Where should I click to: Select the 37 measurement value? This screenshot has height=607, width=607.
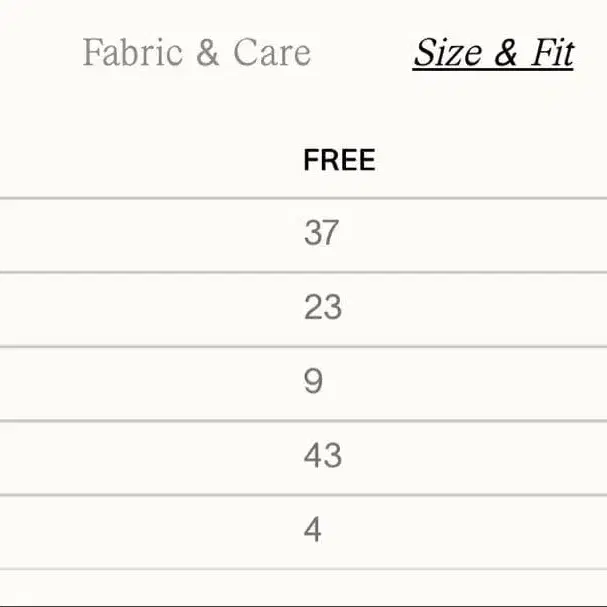point(321,233)
